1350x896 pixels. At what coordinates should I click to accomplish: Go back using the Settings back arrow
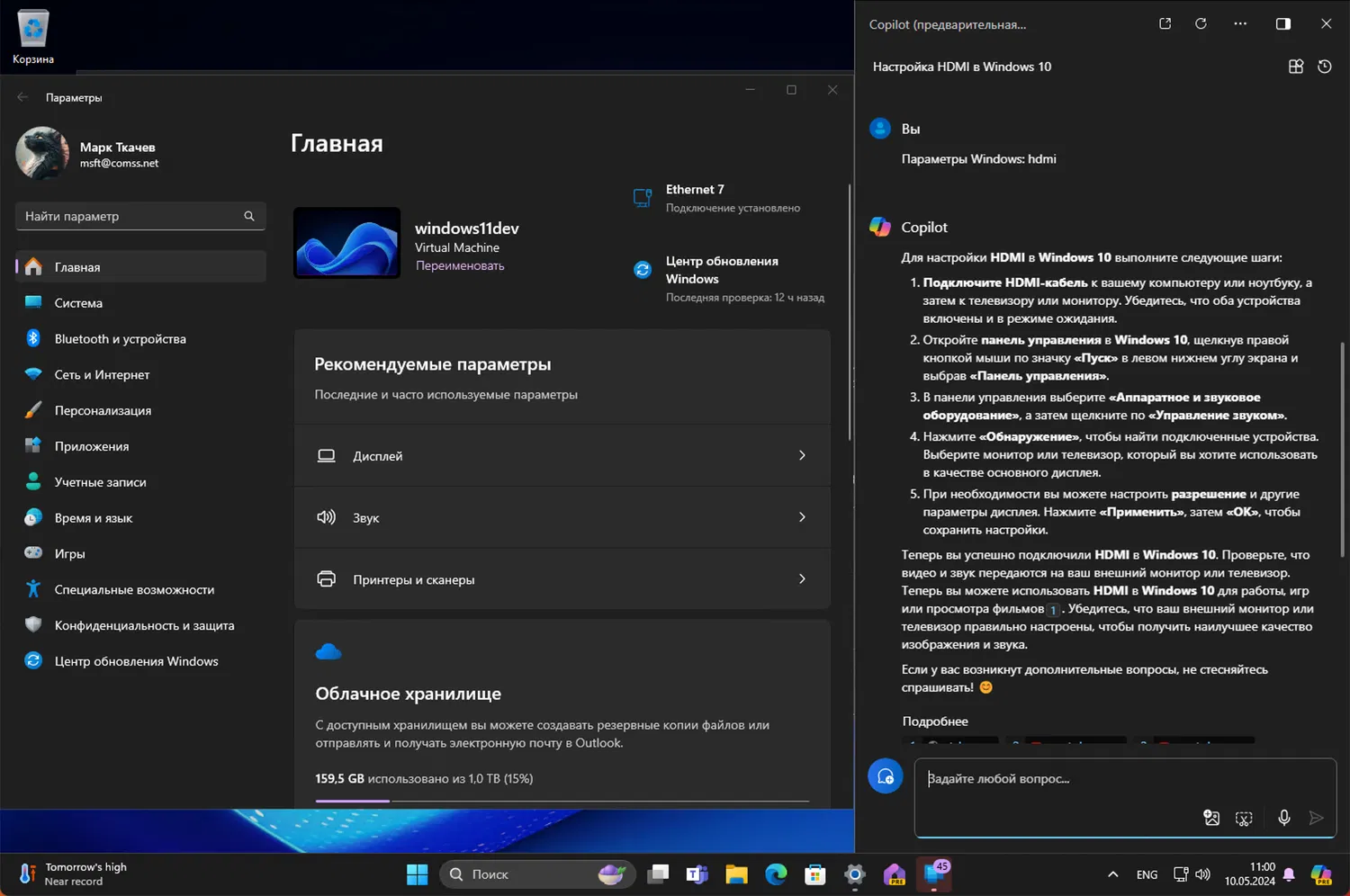click(x=22, y=97)
